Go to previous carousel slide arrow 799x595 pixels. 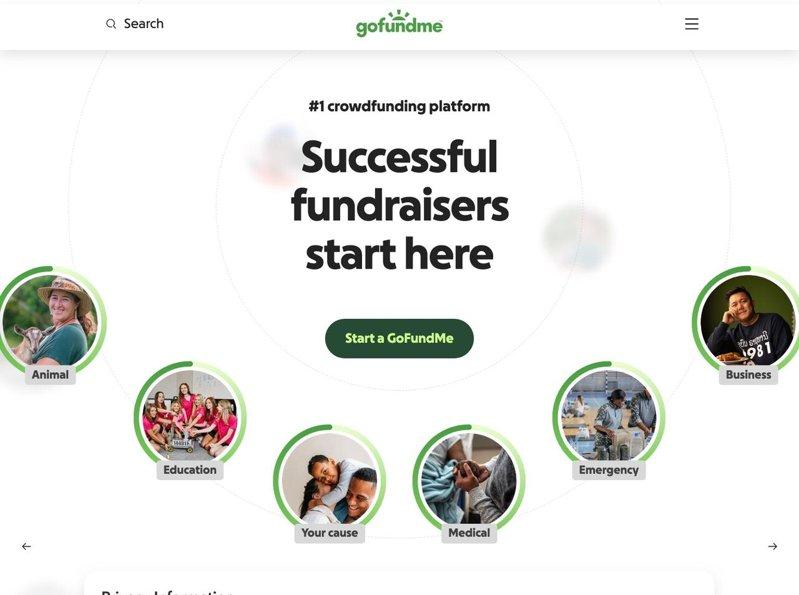(x=26, y=547)
